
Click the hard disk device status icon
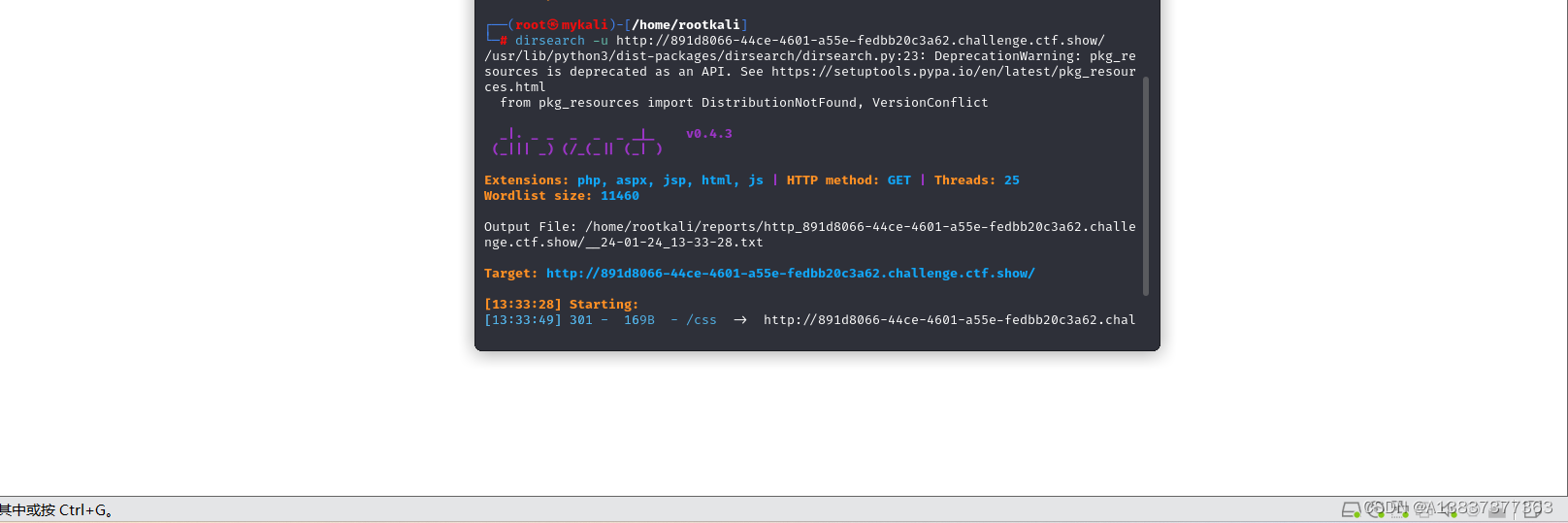pos(1351,509)
